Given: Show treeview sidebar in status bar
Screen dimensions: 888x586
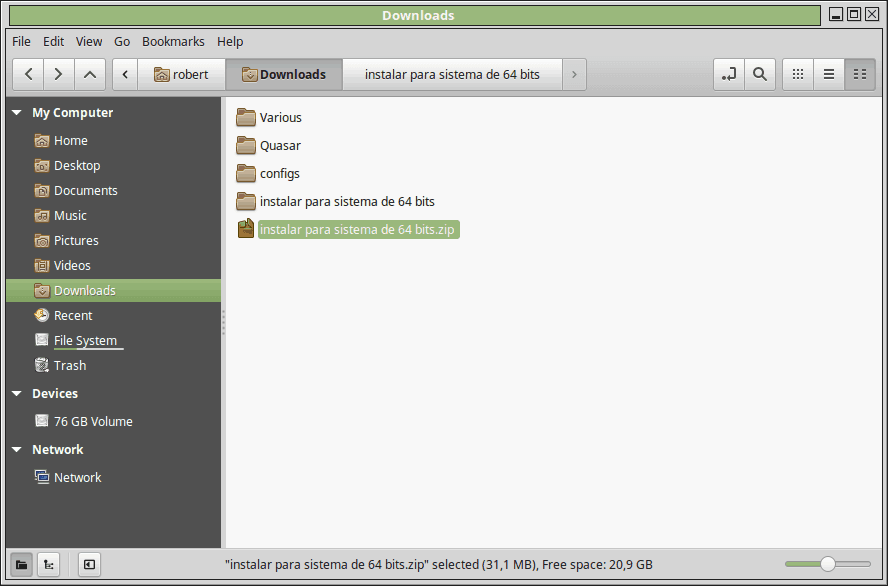Looking at the screenshot, I should click(x=49, y=564).
